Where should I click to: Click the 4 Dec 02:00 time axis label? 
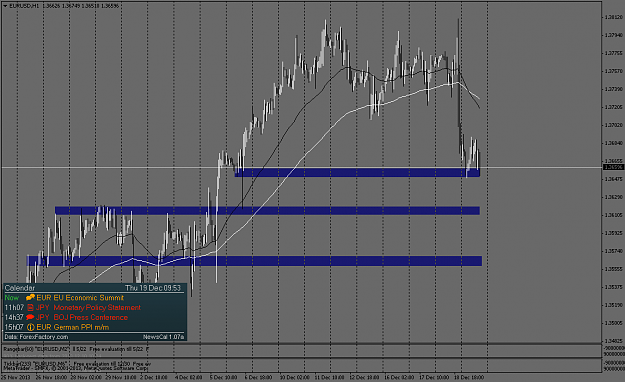coord(189,377)
